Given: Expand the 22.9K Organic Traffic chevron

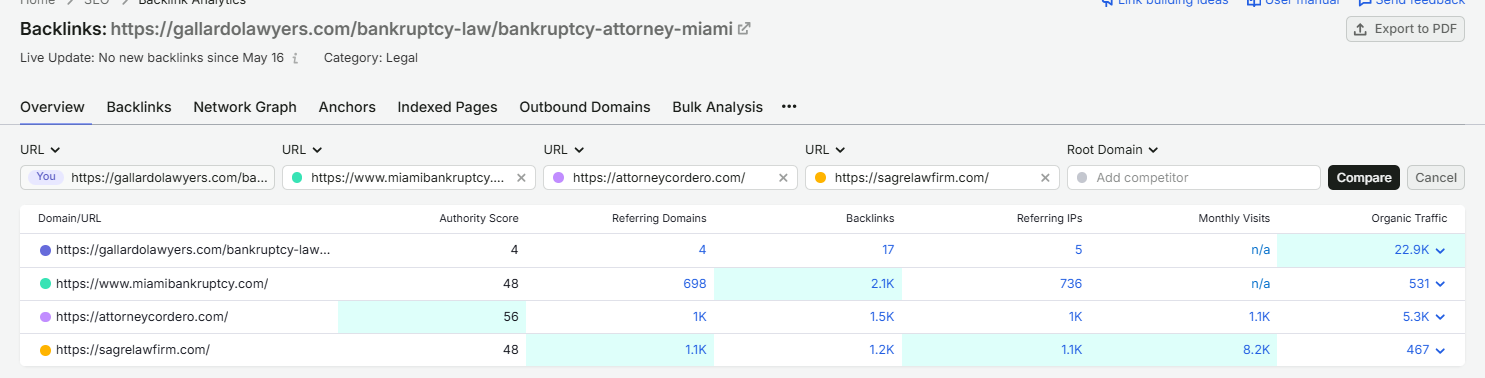Looking at the screenshot, I should coord(1441,251).
